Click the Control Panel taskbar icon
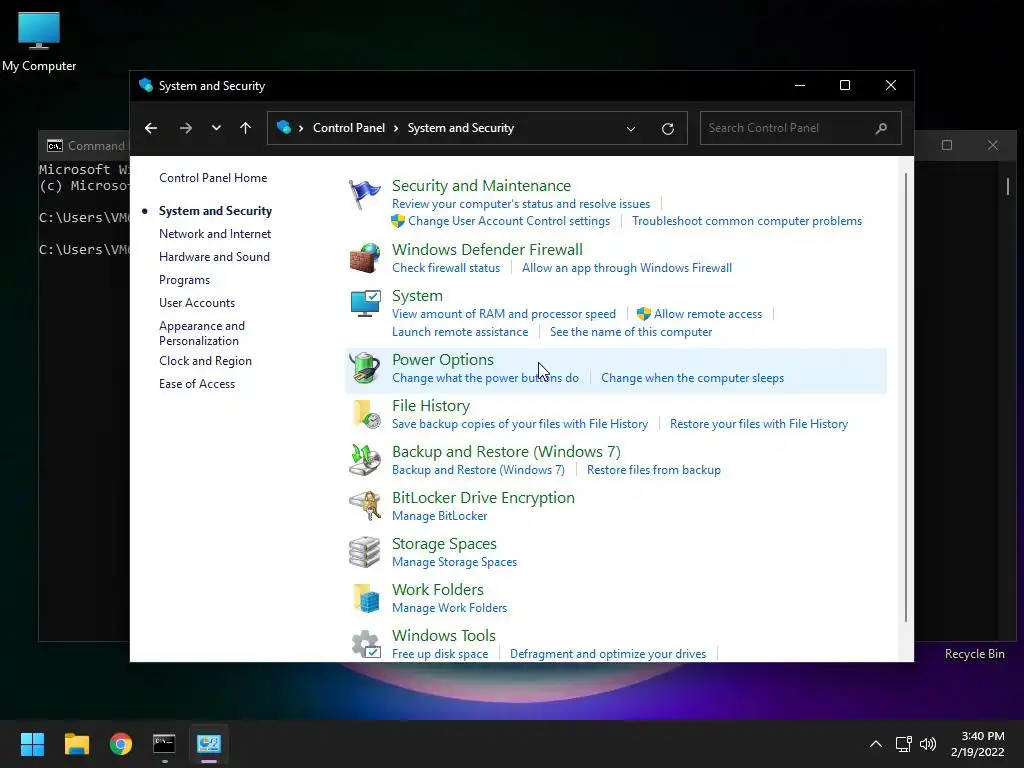 (x=209, y=744)
